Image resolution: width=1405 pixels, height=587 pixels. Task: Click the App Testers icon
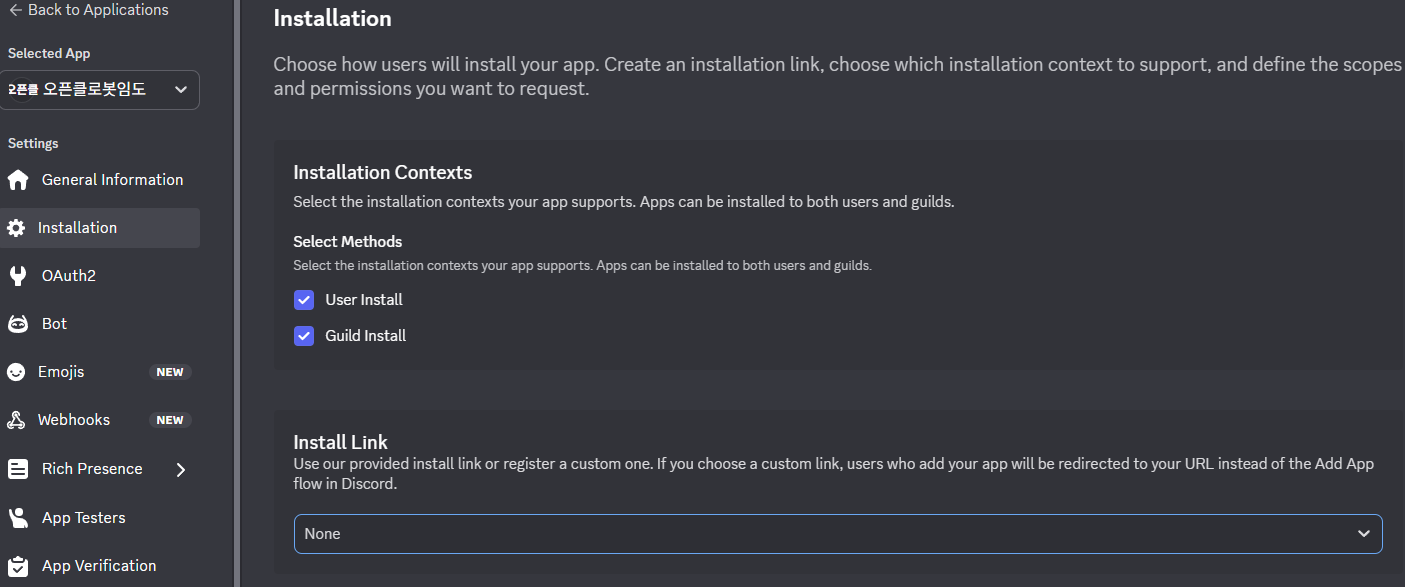click(17, 518)
